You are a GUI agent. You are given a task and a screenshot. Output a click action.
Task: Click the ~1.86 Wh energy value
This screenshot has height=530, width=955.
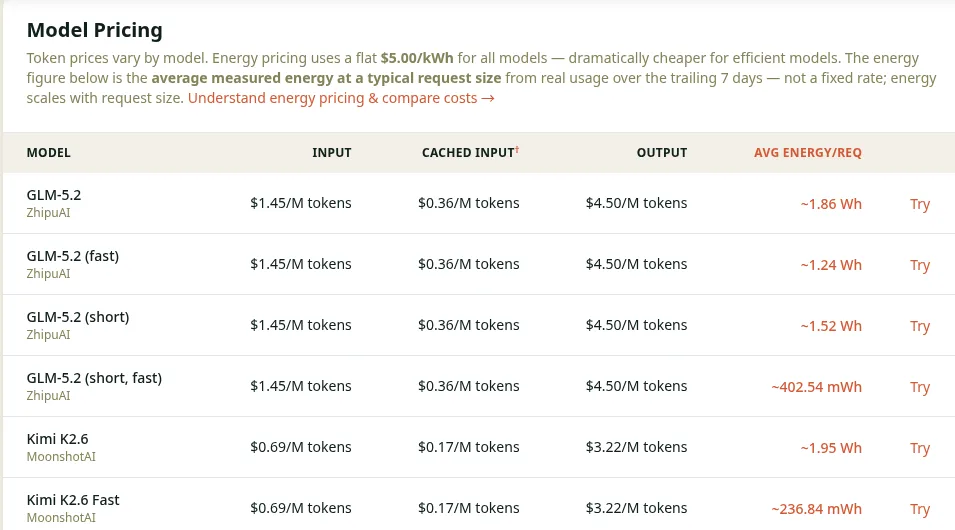click(x=831, y=204)
